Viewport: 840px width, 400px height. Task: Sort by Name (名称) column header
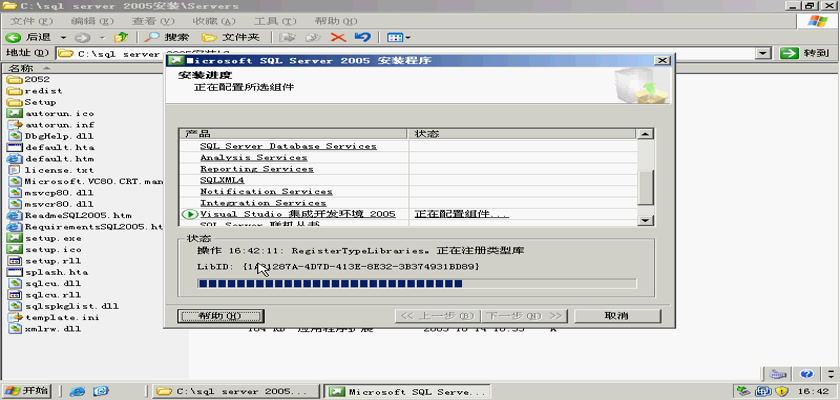[80, 68]
